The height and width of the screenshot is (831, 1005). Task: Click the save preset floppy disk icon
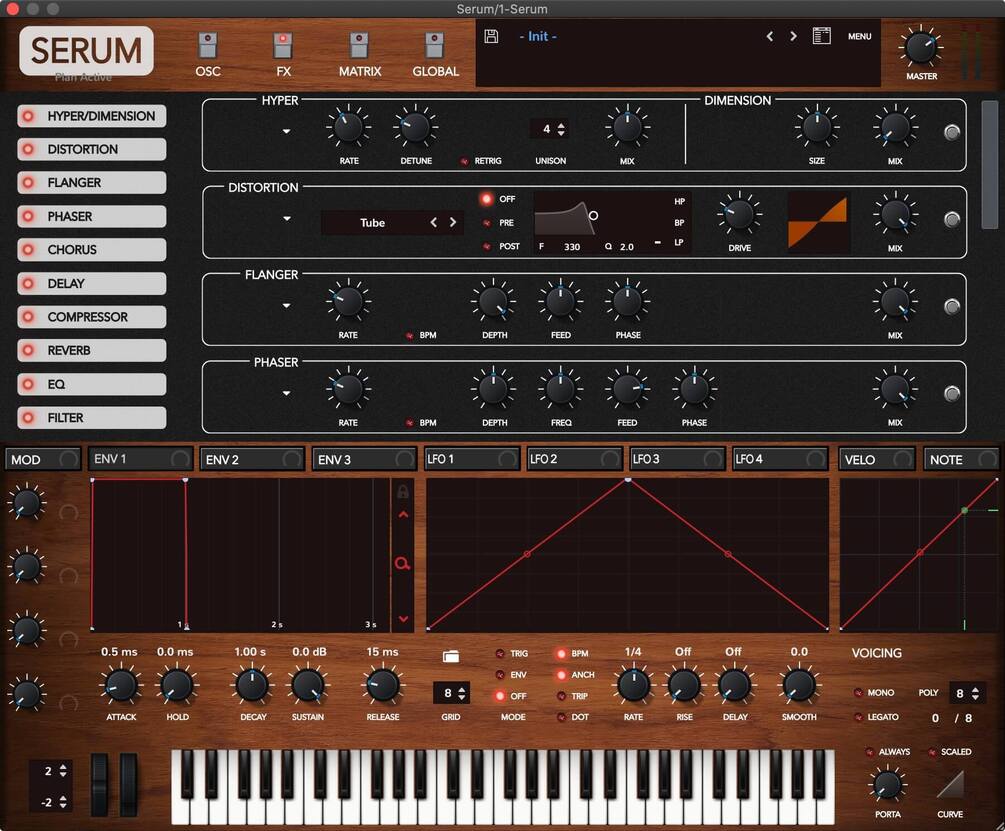coord(491,36)
